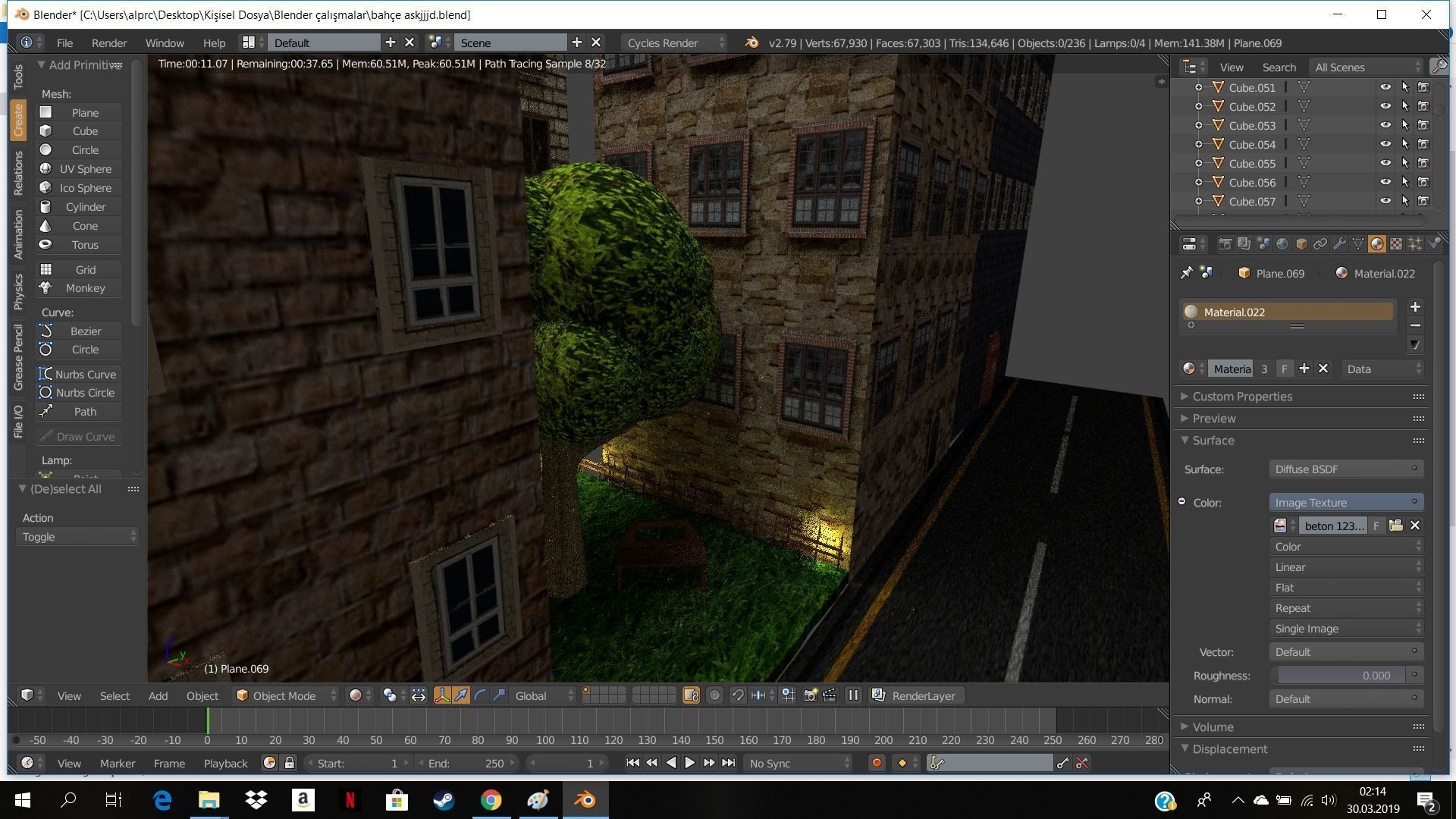Open the Linear interpolation dropdown
The height and width of the screenshot is (819, 1456).
click(1346, 566)
